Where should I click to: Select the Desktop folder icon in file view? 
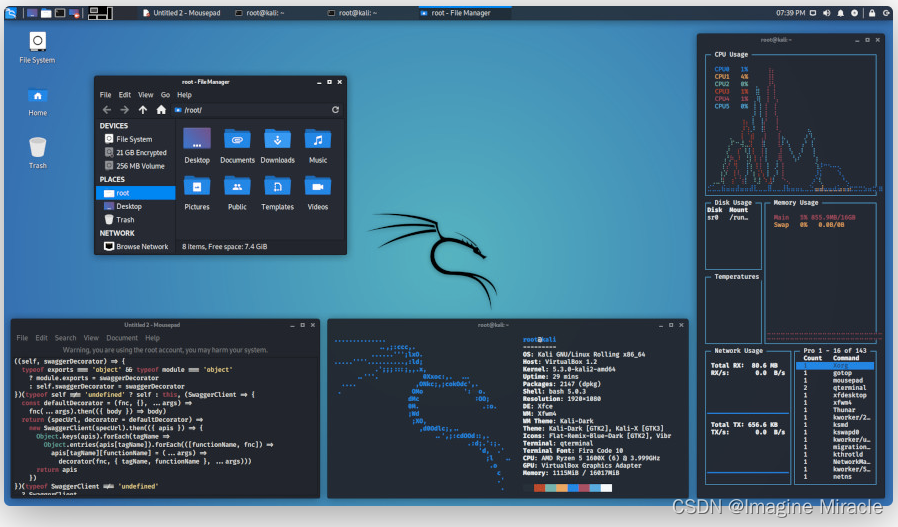click(x=197, y=146)
